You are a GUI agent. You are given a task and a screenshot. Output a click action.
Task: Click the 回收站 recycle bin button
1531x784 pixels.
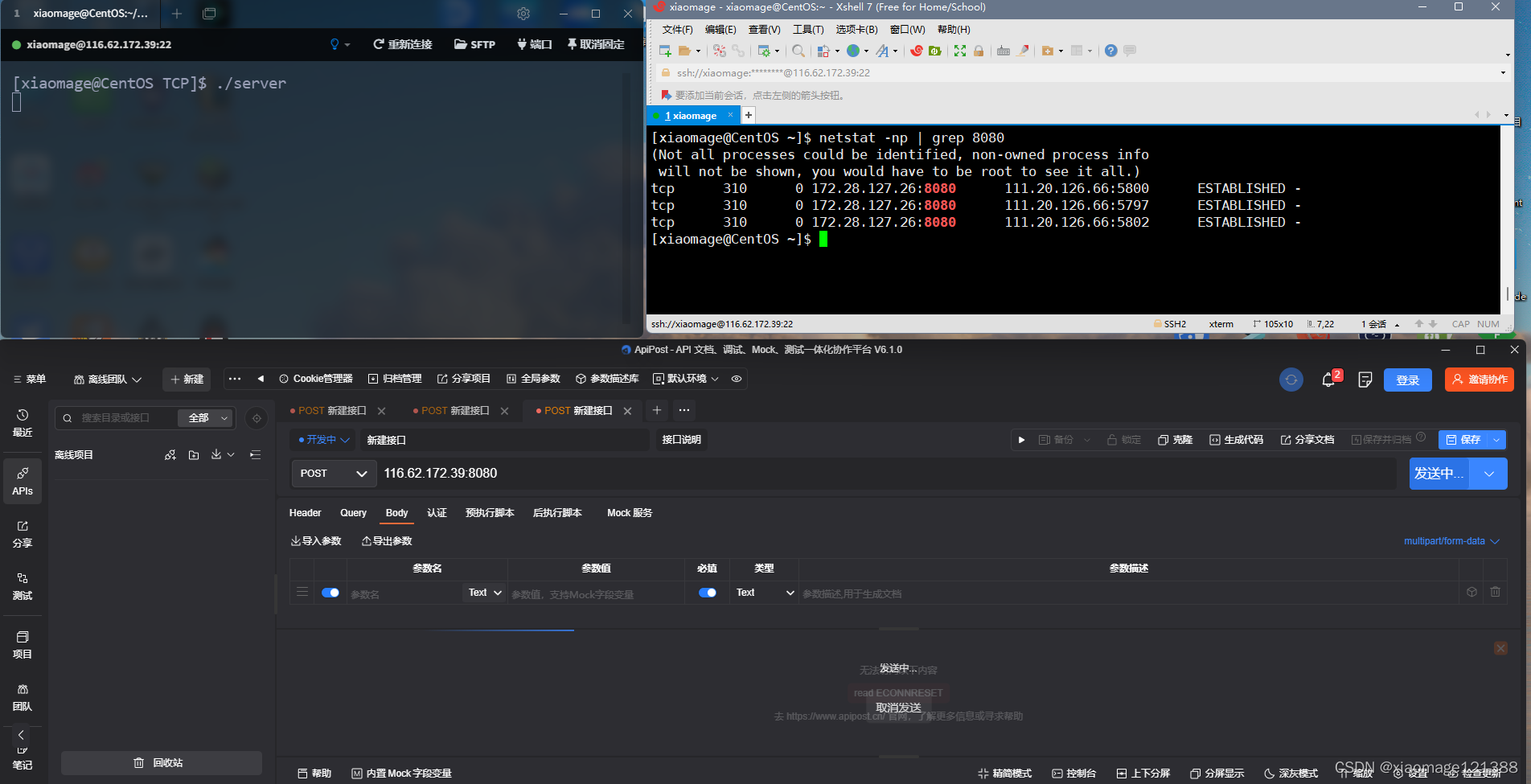161,763
